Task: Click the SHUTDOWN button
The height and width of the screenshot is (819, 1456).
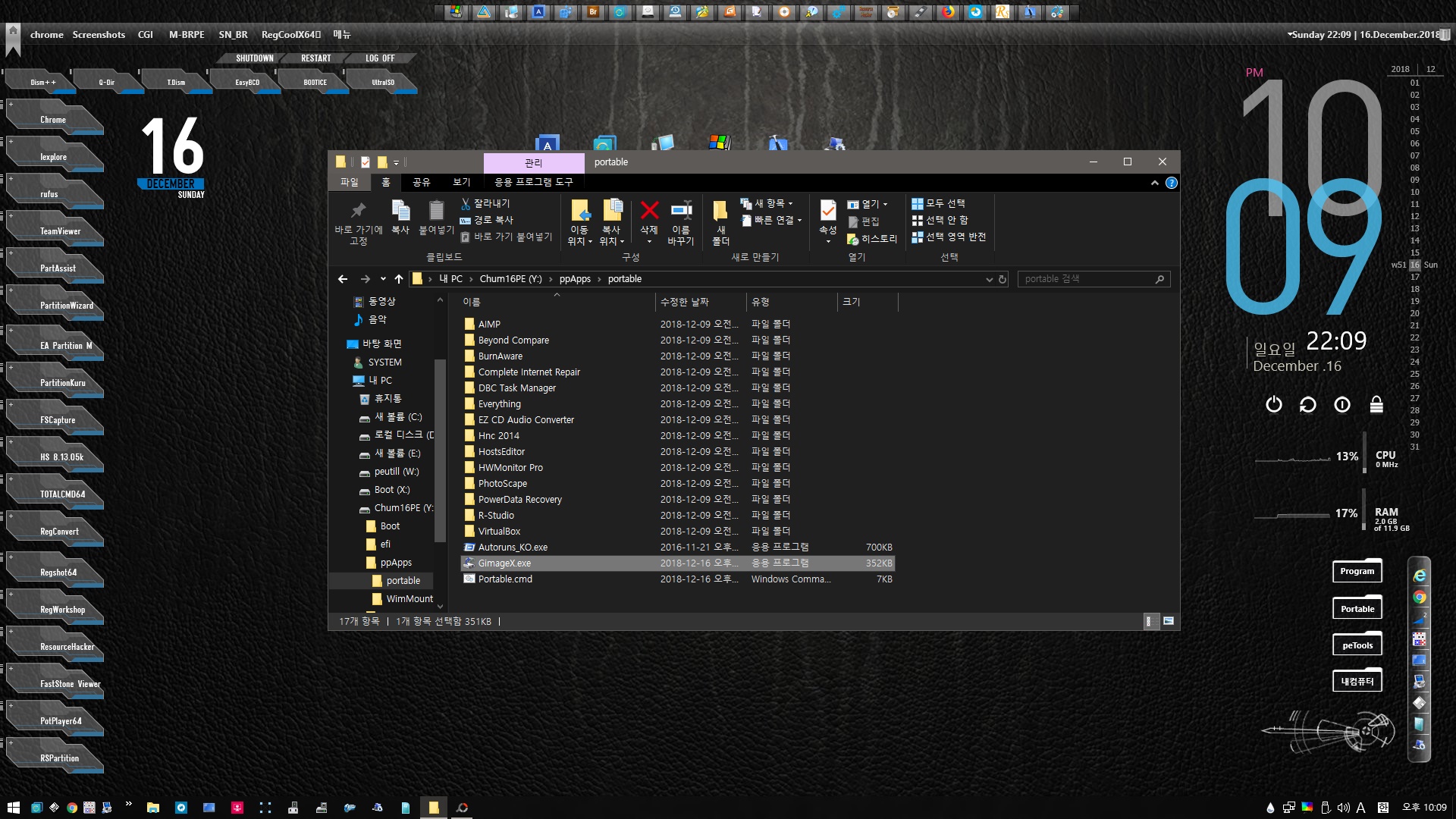Action: pos(254,58)
